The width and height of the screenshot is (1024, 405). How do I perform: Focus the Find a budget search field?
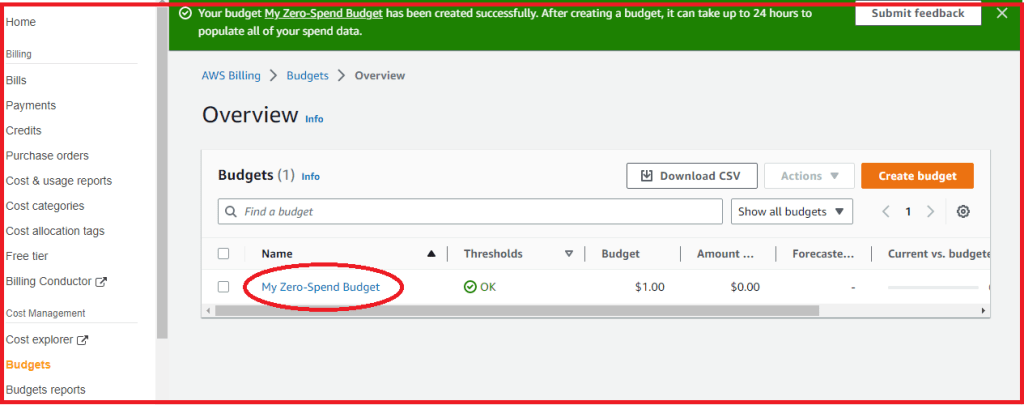coord(470,212)
